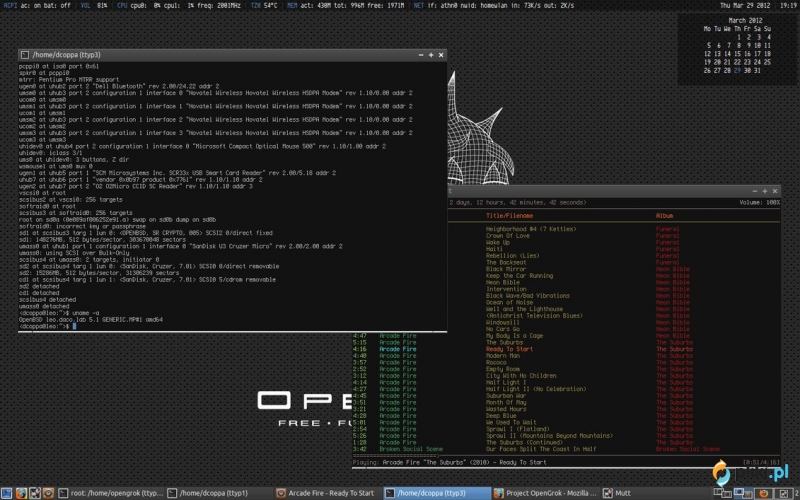
Task: Click terminal icon in /home/dcoppa (ttyp3) title bar
Action: tap(24, 55)
